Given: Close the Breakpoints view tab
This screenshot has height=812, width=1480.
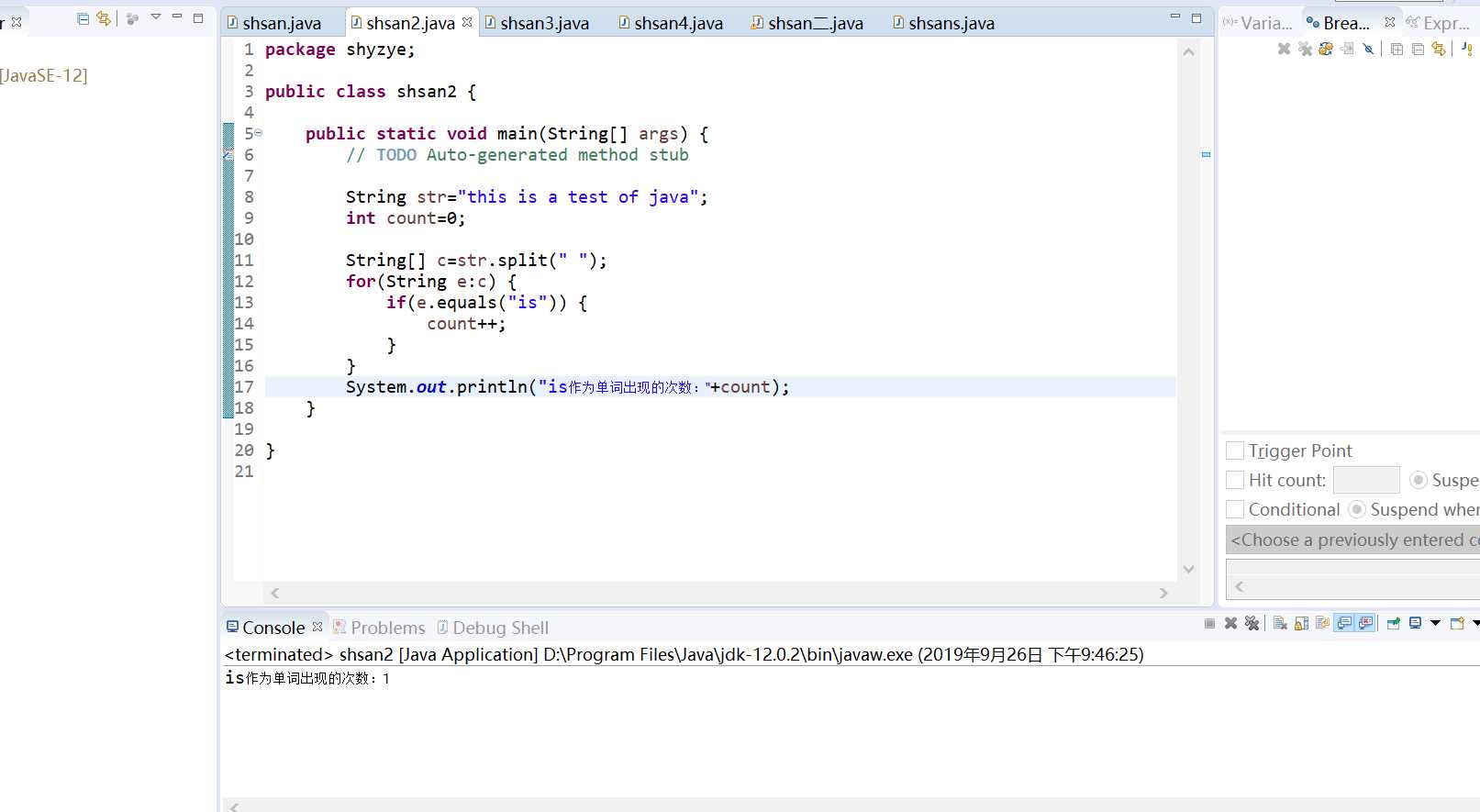Looking at the screenshot, I should [1390, 22].
